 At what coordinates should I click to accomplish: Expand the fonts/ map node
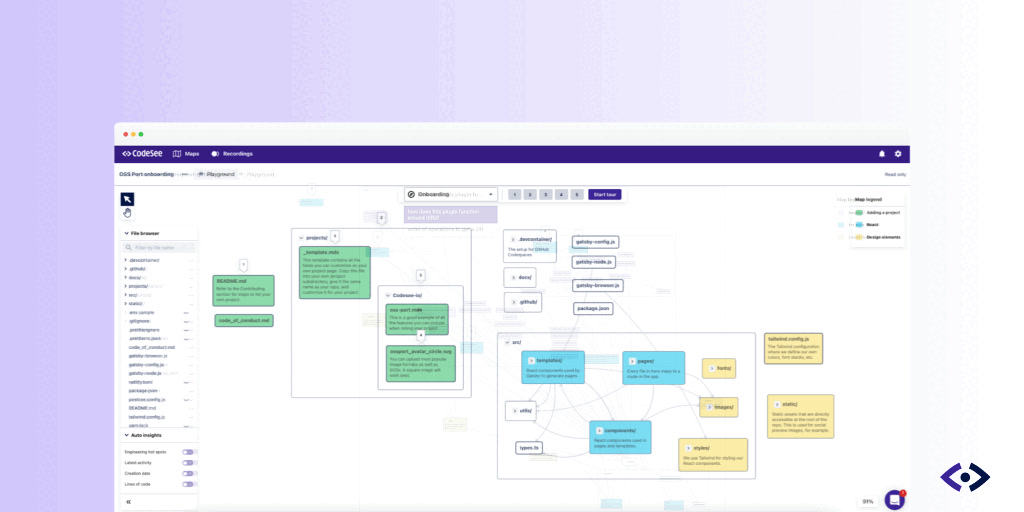click(x=711, y=368)
